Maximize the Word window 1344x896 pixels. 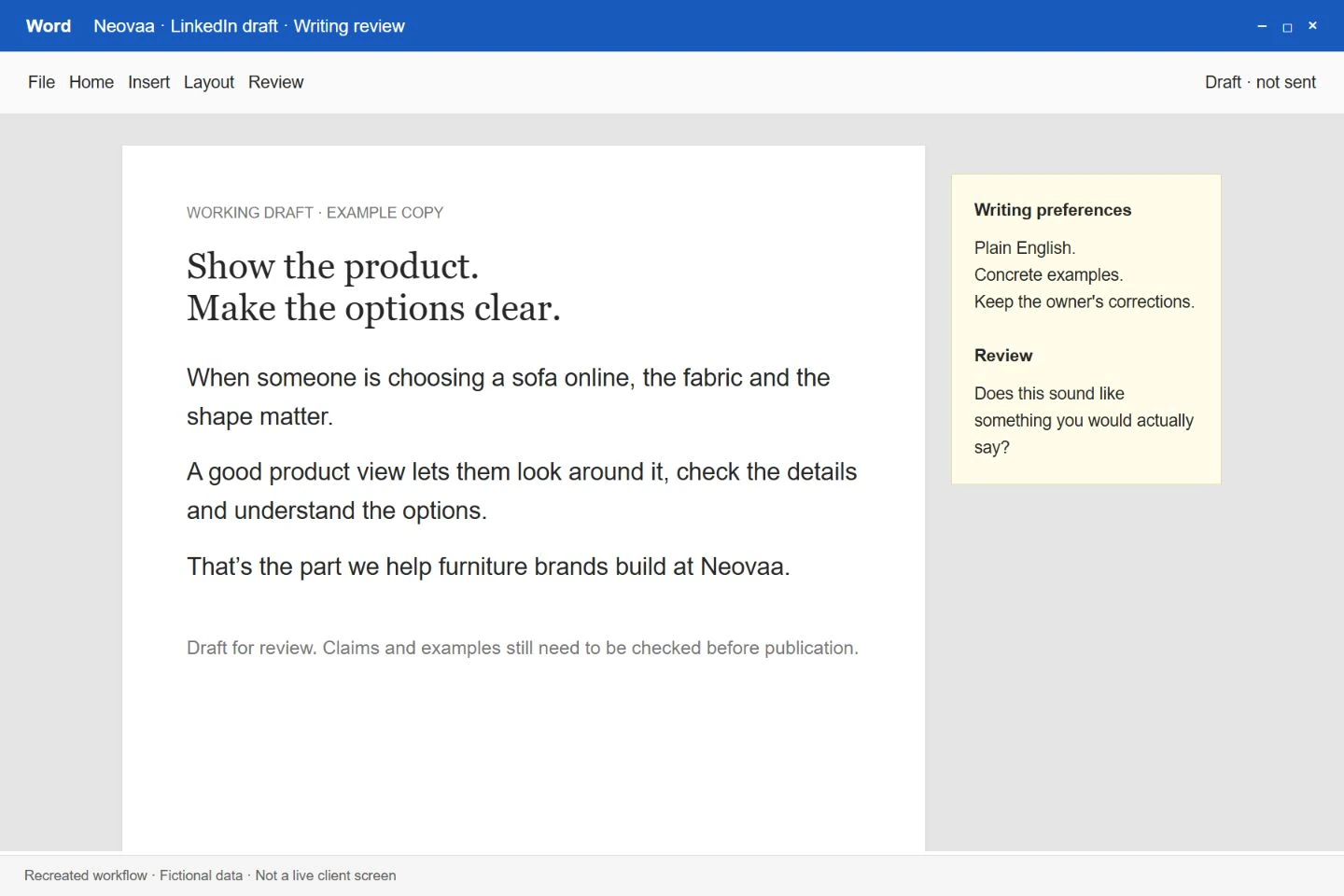[1287, 26]
